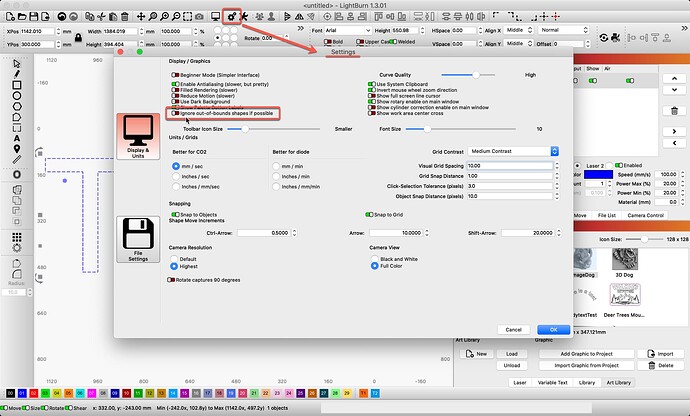Select the text tool in left toolbar
Viewport: 690px width, 416px height.
[17, 148]
